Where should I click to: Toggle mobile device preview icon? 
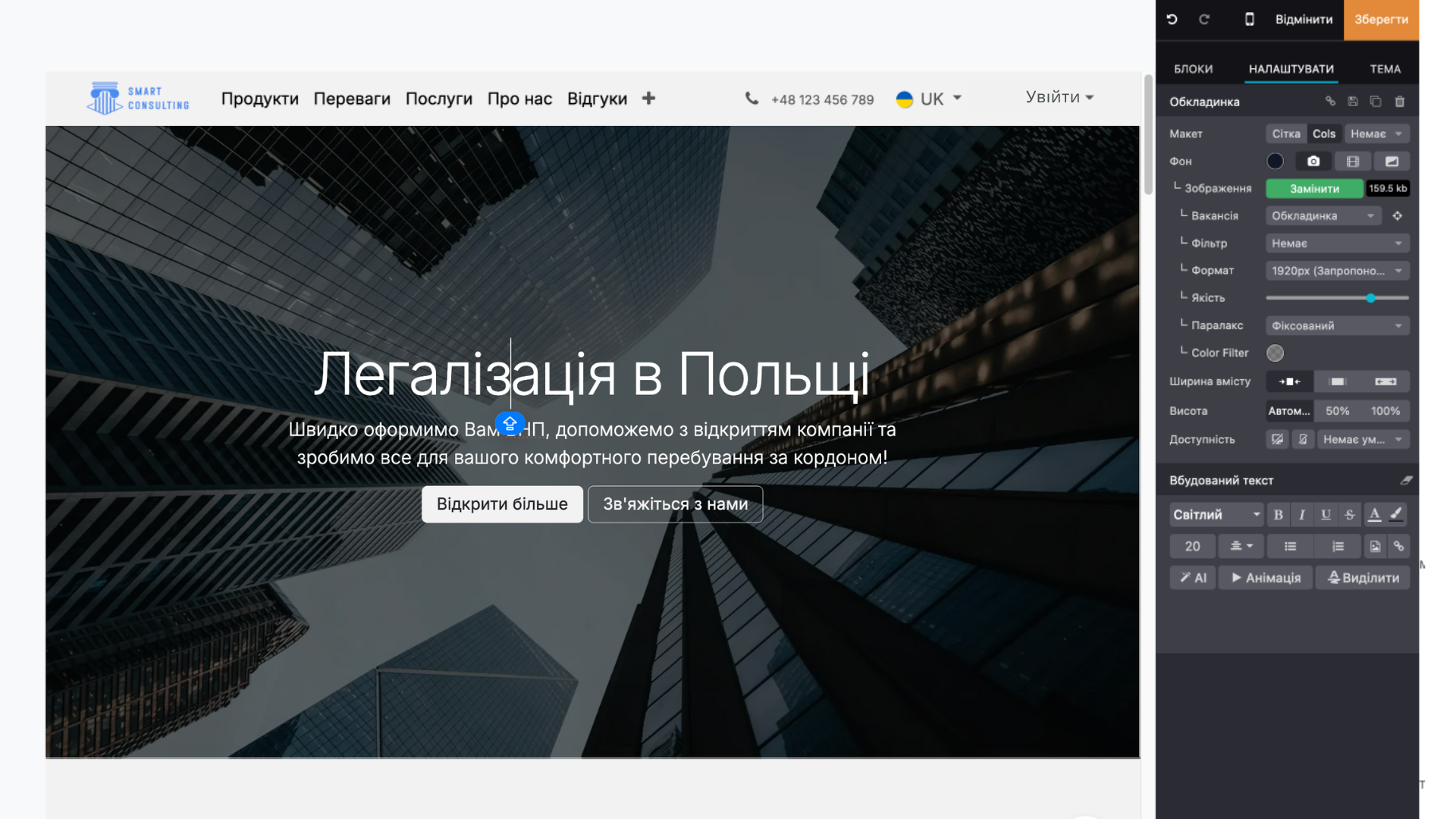point(1249,19)
